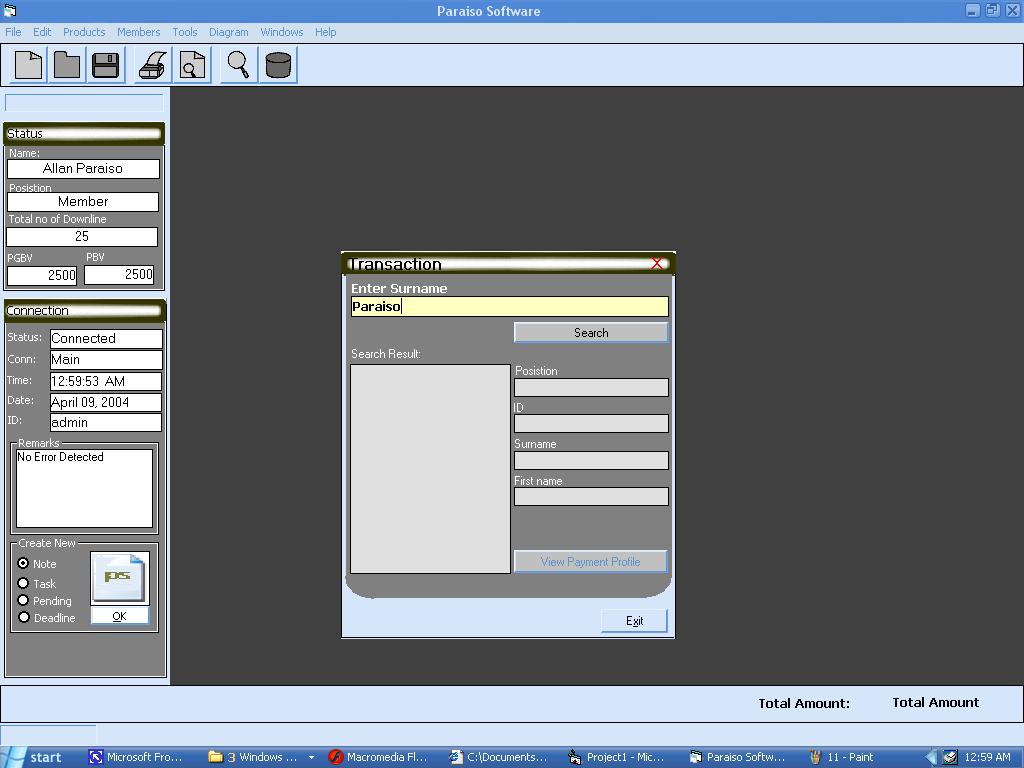This screenshot has width=1024, height=768.
Task: Open the Edit menu
Action: coord(42,32)
